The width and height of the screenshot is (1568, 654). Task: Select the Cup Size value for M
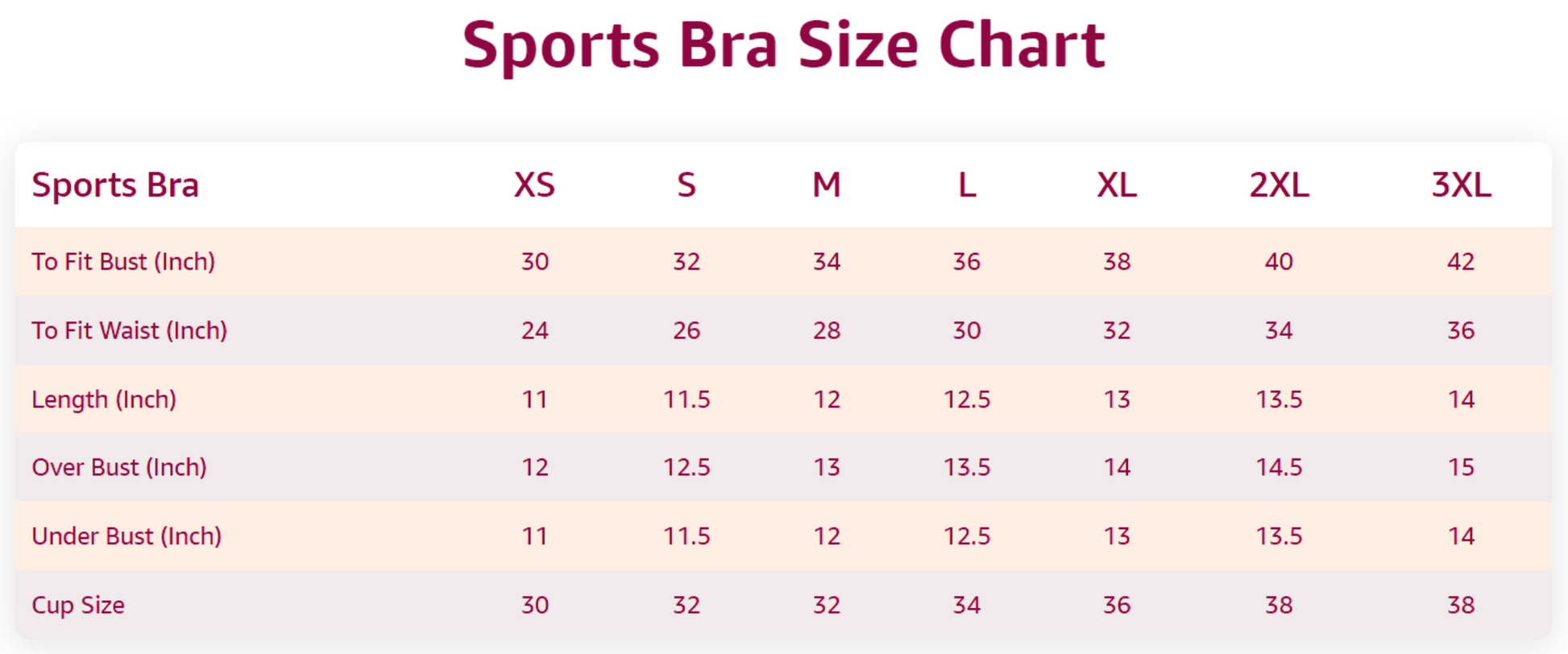pyautogui.click(x=827, y=605)
